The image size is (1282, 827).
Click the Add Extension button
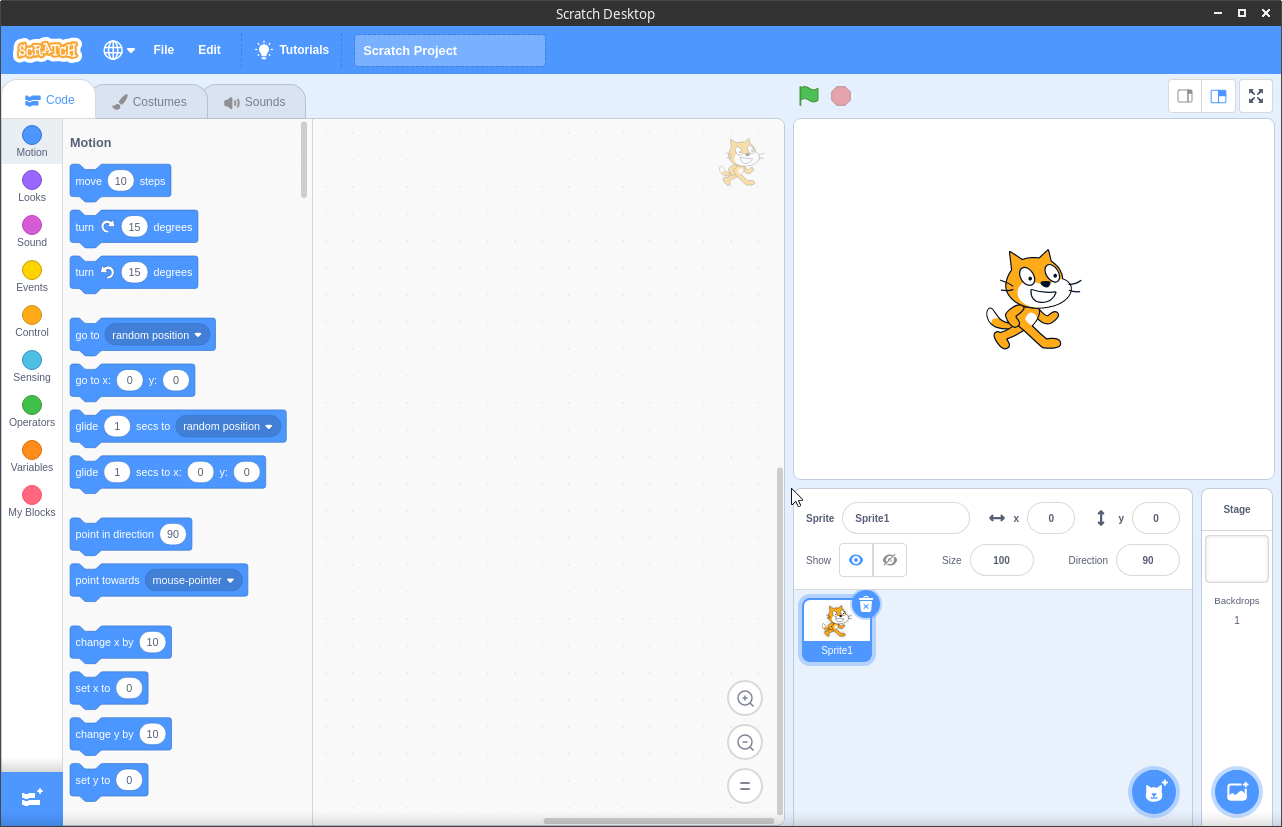(x=31, y=798)
